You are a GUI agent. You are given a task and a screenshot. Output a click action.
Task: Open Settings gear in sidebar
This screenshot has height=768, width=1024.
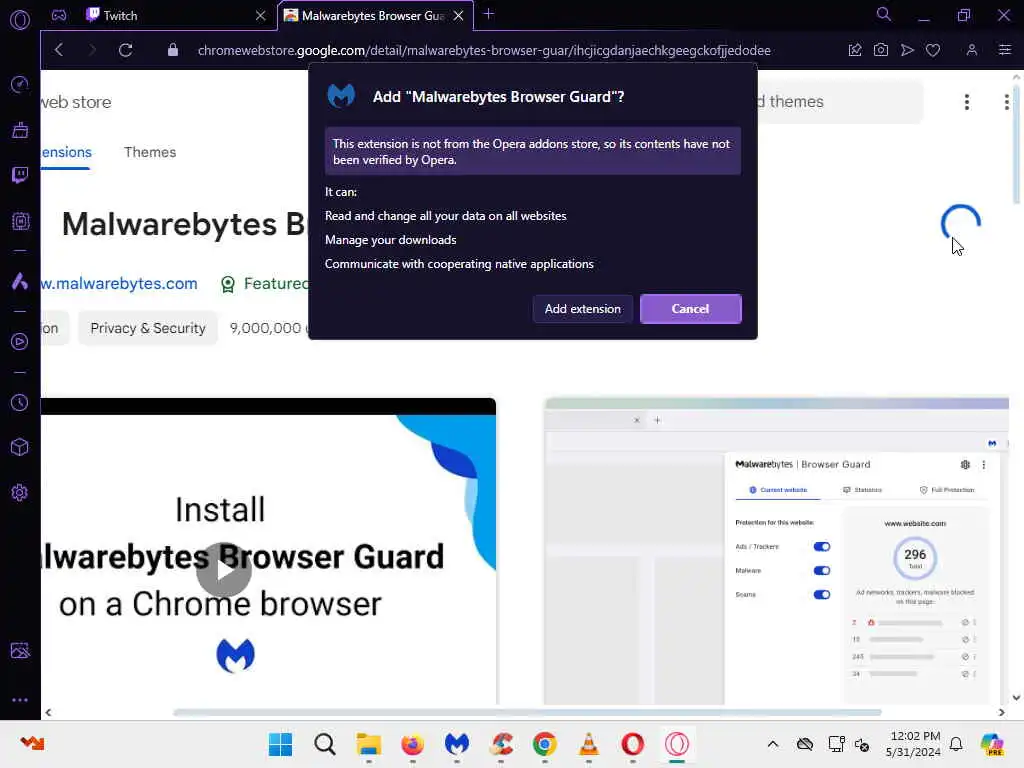point(20,492)
